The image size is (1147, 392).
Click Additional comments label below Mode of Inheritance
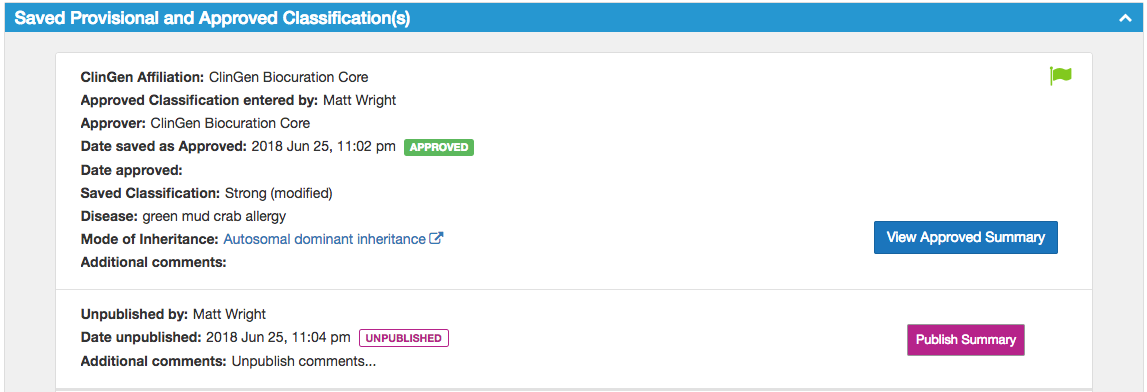pos(153,262)
